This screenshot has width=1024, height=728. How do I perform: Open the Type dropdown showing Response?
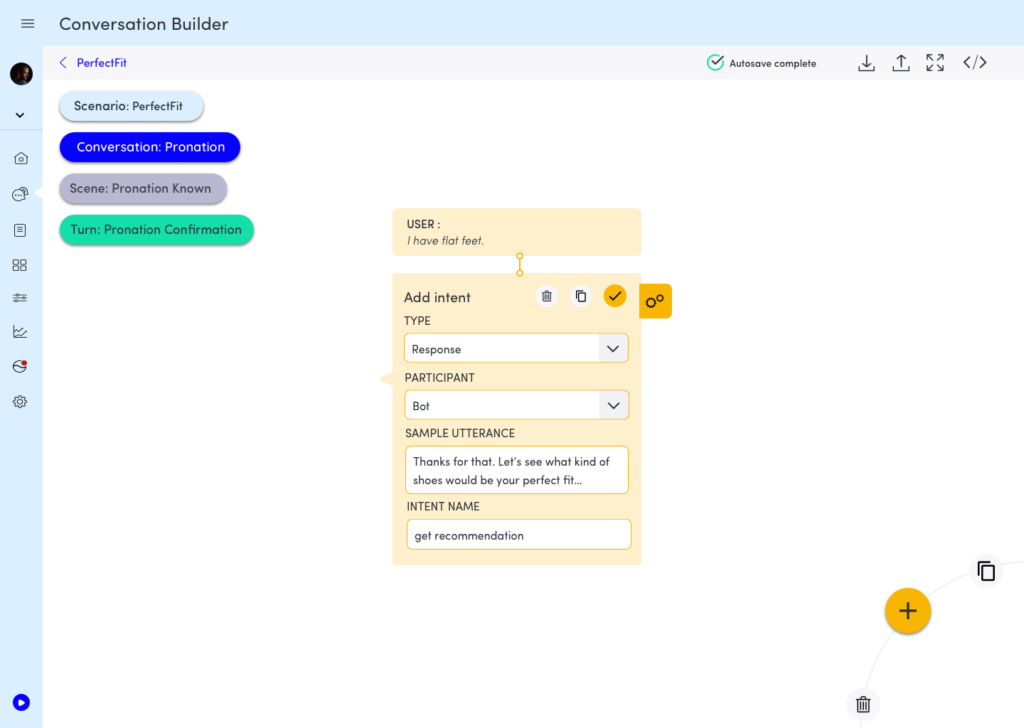[x=516, y=349]
